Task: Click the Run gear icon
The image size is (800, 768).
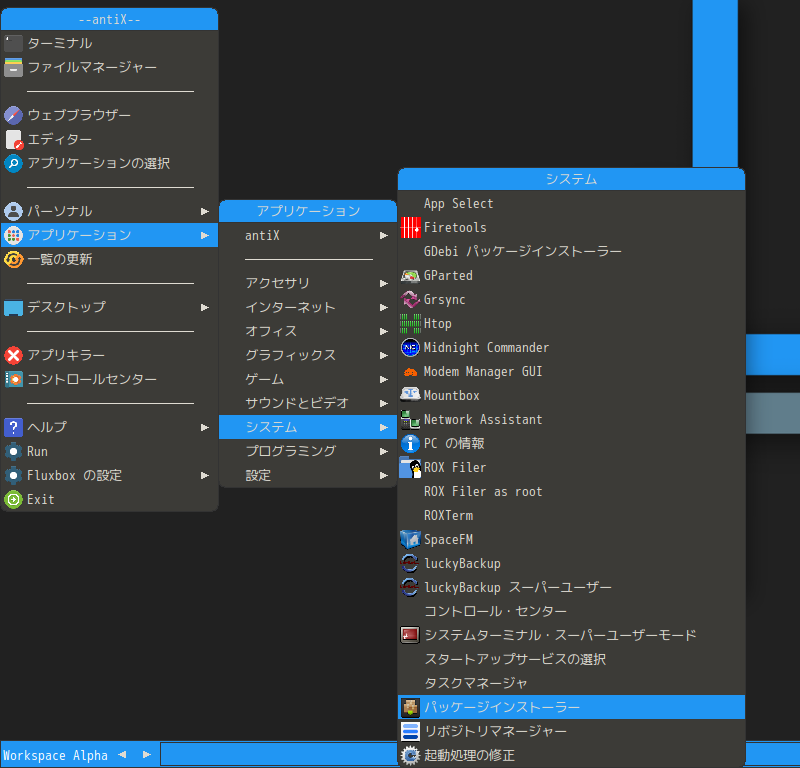Action: coord(13,451)
